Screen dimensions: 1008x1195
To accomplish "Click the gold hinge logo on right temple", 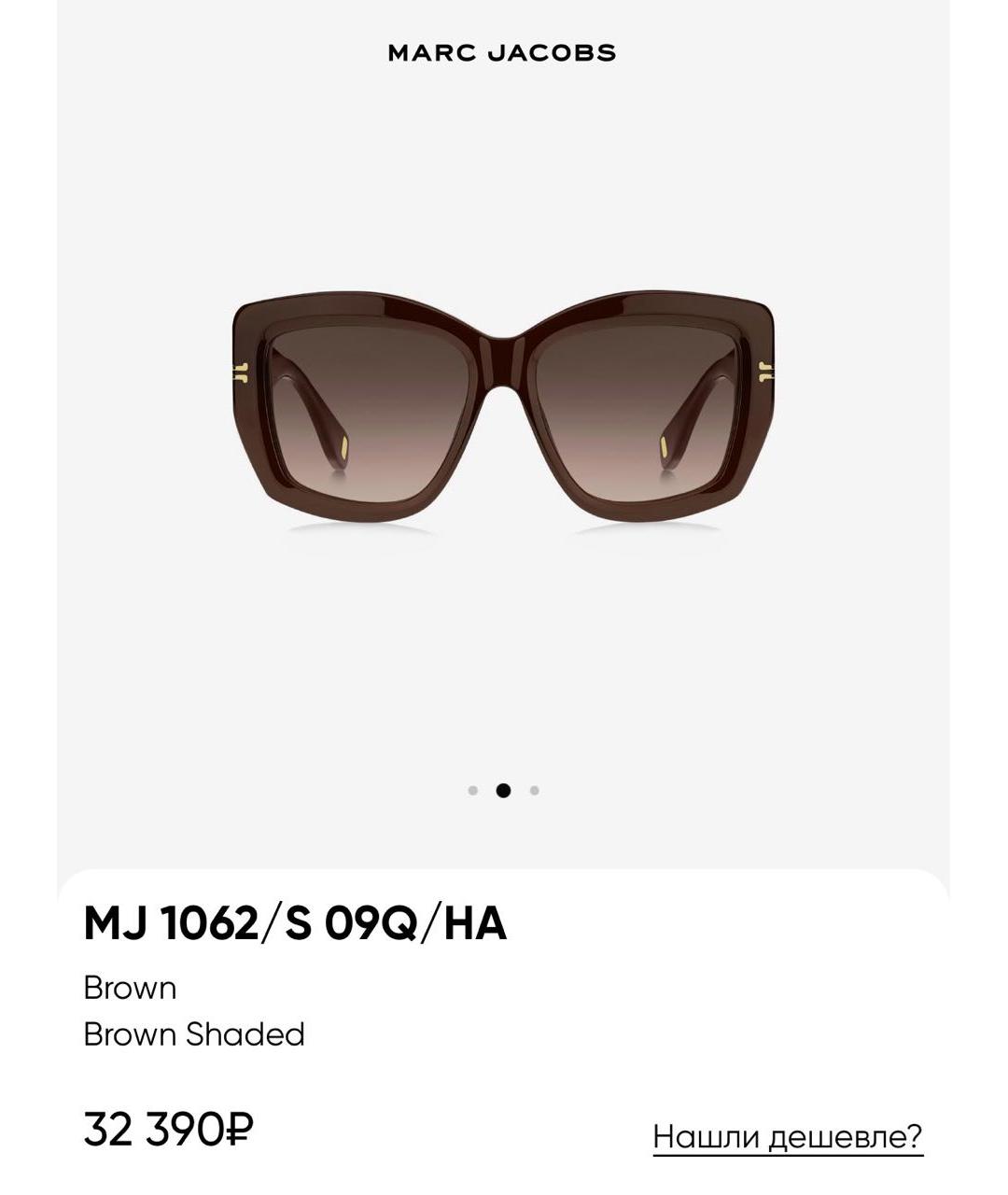I will (x=766, y=373).
